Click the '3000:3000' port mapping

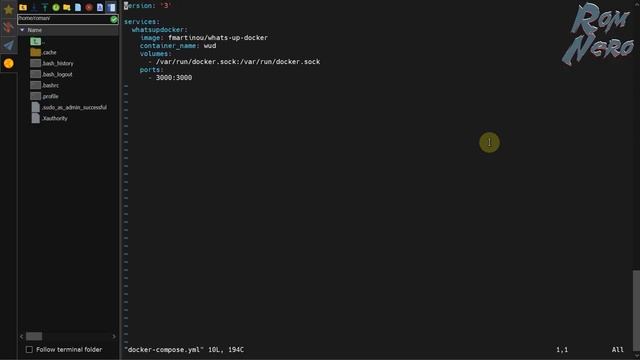[173, 78]
